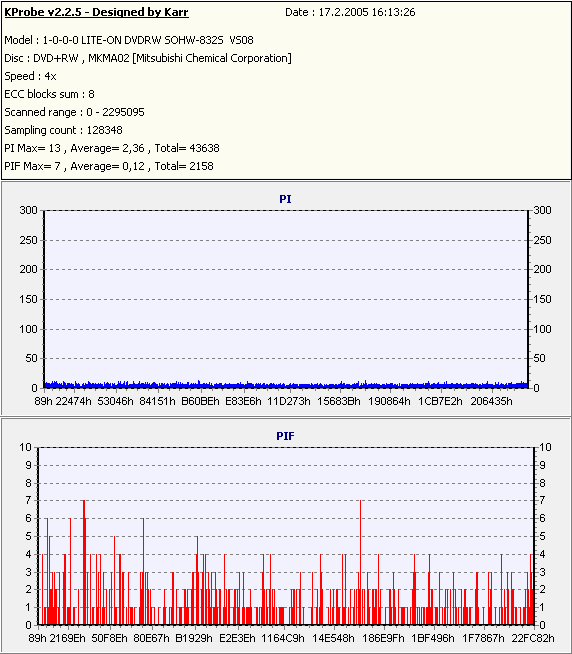Select the Speed : 4x line

coord(30,76)
